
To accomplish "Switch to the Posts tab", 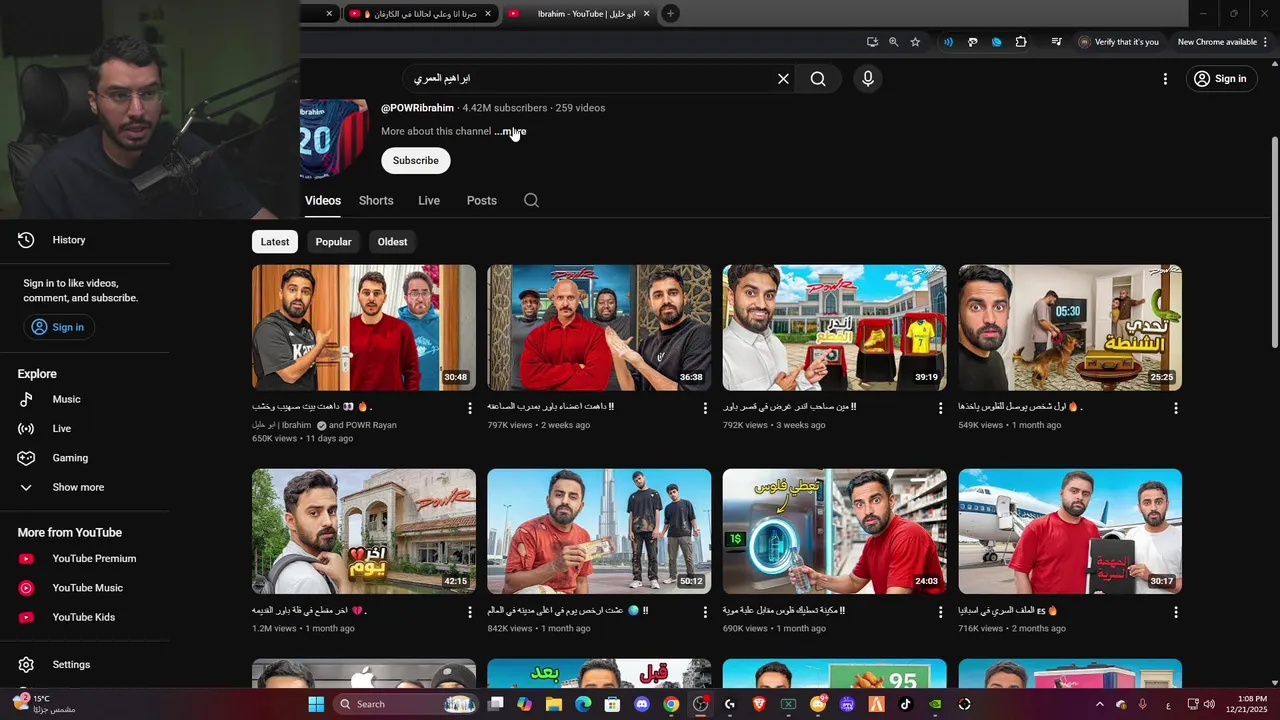I will 481,200.
